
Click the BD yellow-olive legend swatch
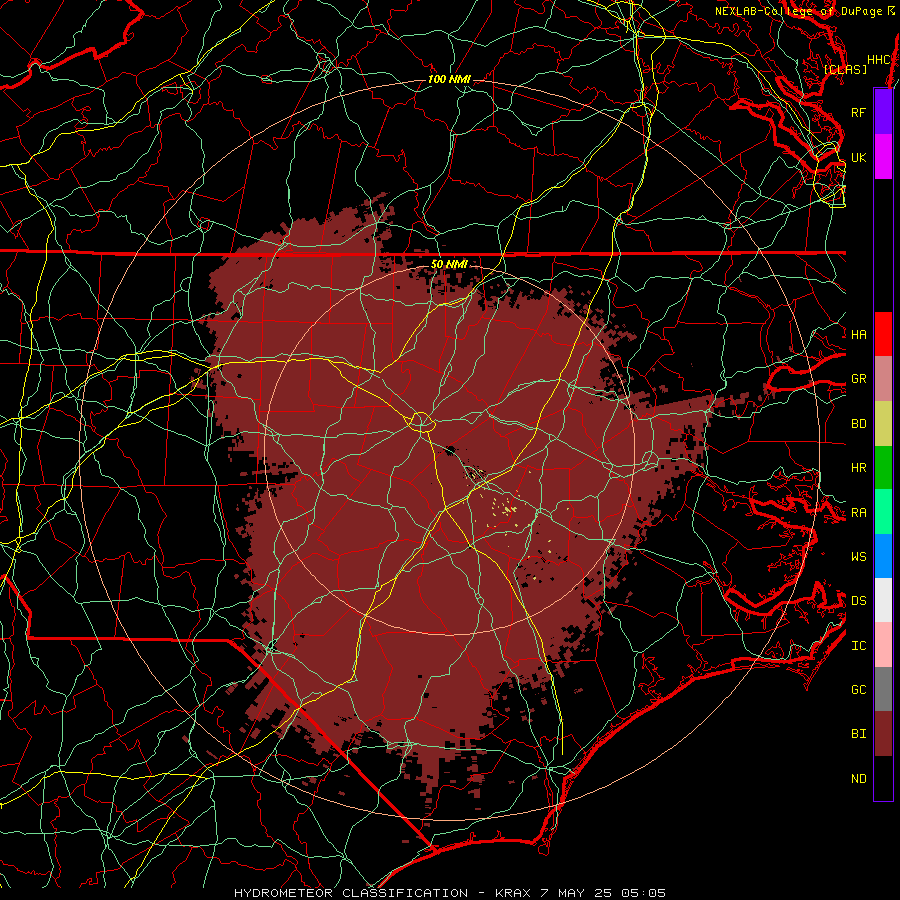(883, 424)
